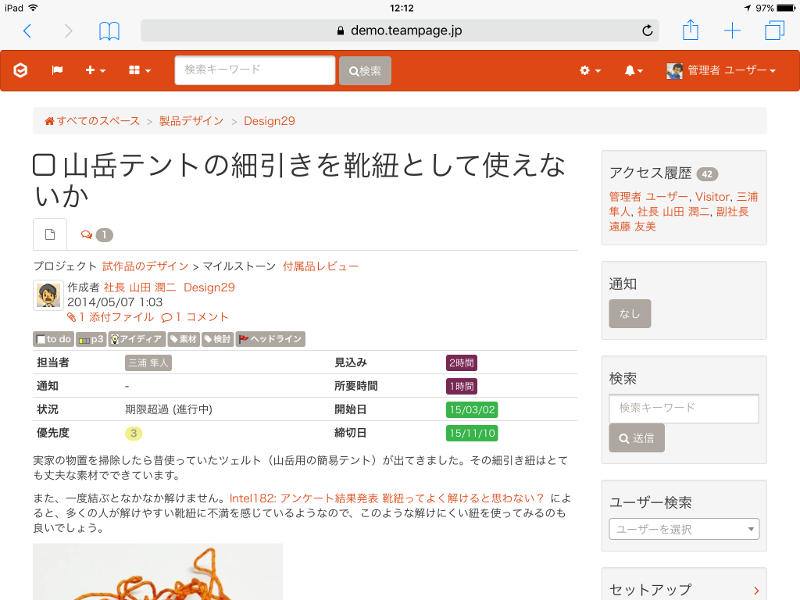Focus sidebar 検索キーワード field
This screenshot has width=800, height=600.
point(684,408)
